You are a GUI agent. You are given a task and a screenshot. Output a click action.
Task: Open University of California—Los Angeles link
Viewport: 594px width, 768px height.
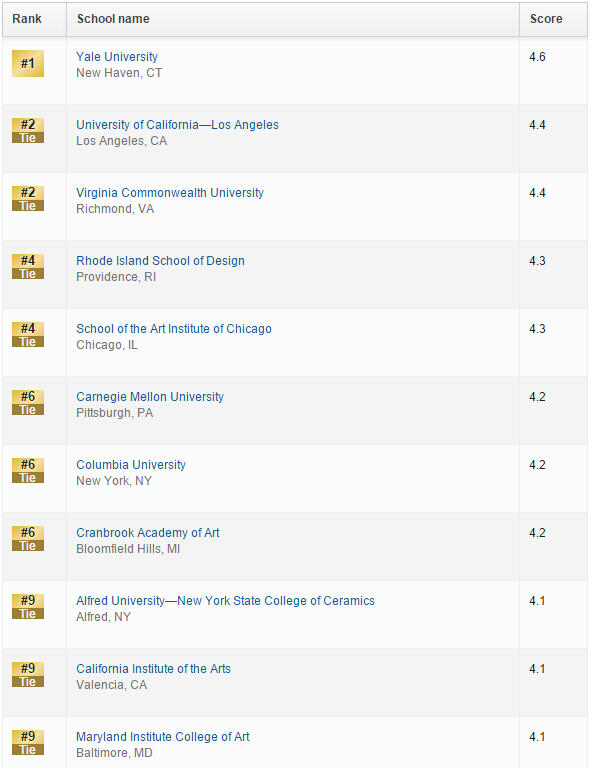click(177, 125)
